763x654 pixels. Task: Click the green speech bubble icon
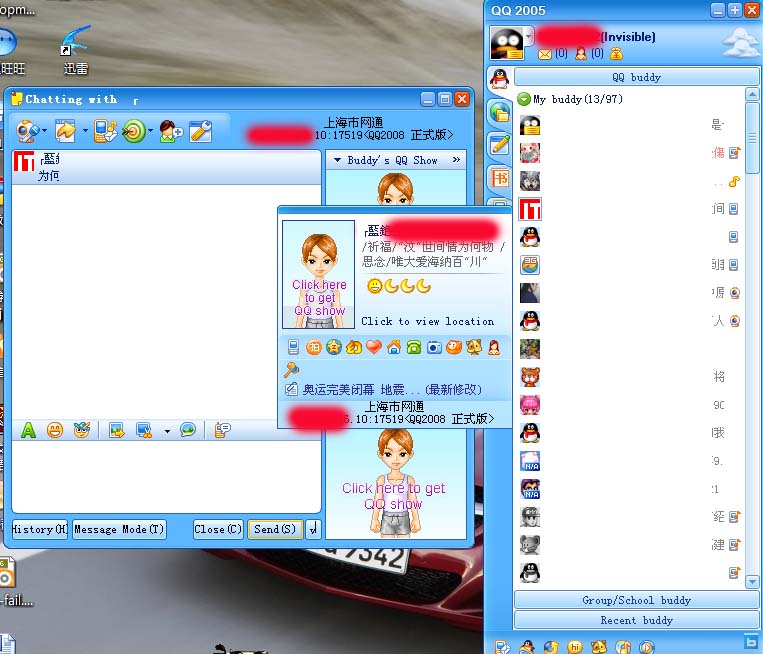pyautogui.click(x=188, y=430)
